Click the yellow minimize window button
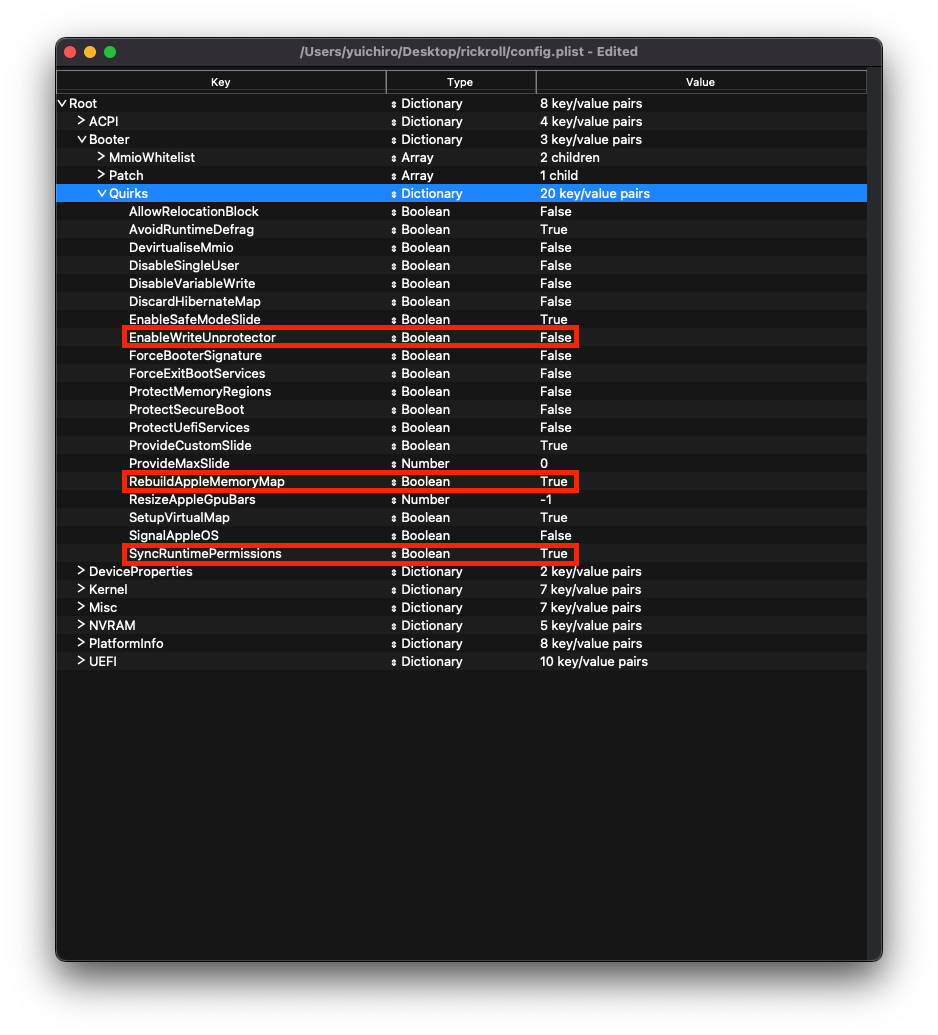Viewport: 938px width, 1035px height. [90, 52]
